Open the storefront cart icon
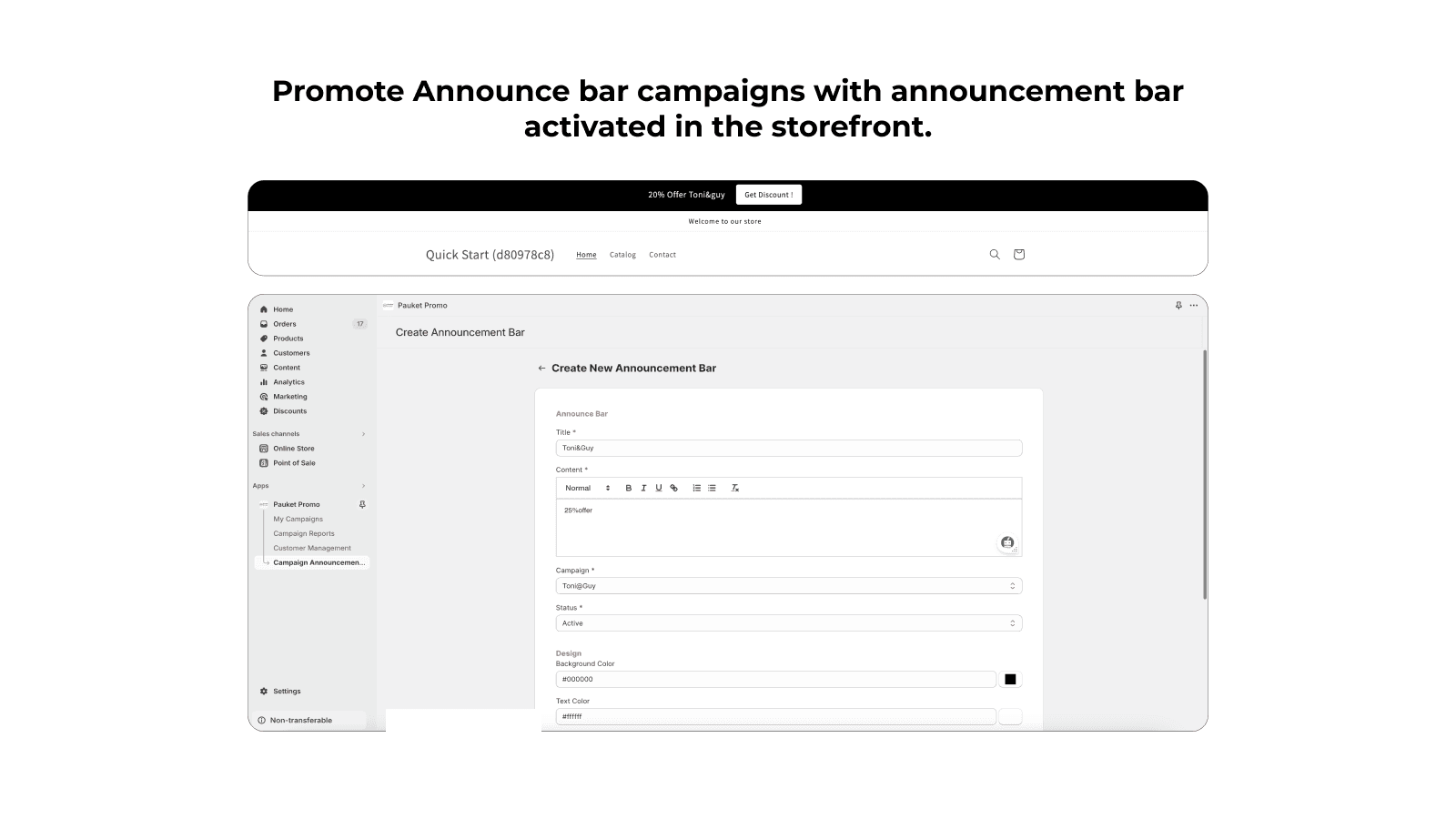The height and width of the screenshot is (819, 1456). pyautogui.click(x=1019, y=255)
